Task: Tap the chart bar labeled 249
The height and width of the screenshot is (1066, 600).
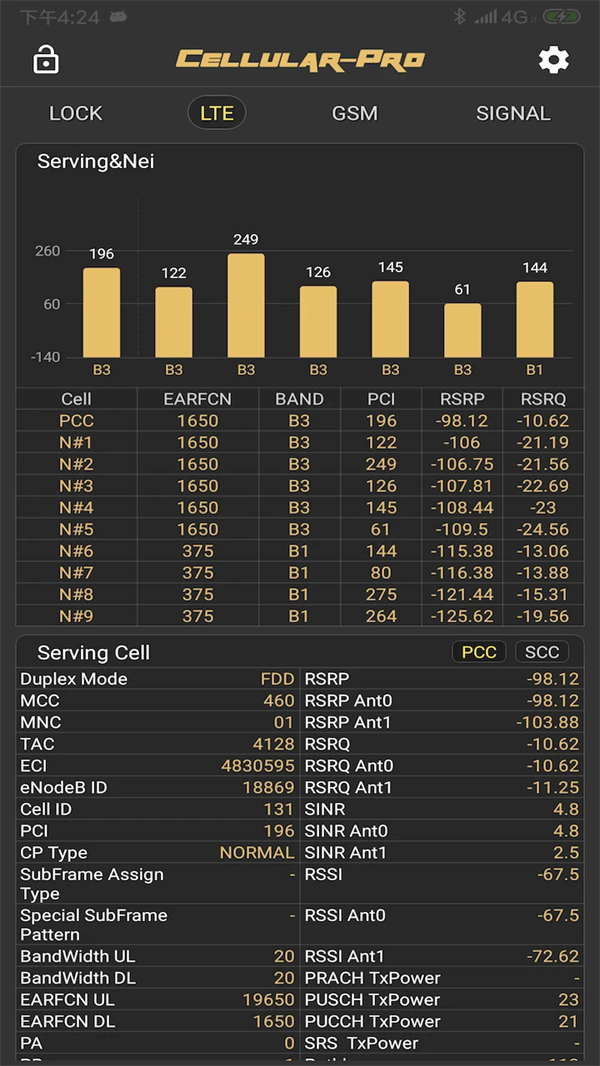Action: coord(246,305)
